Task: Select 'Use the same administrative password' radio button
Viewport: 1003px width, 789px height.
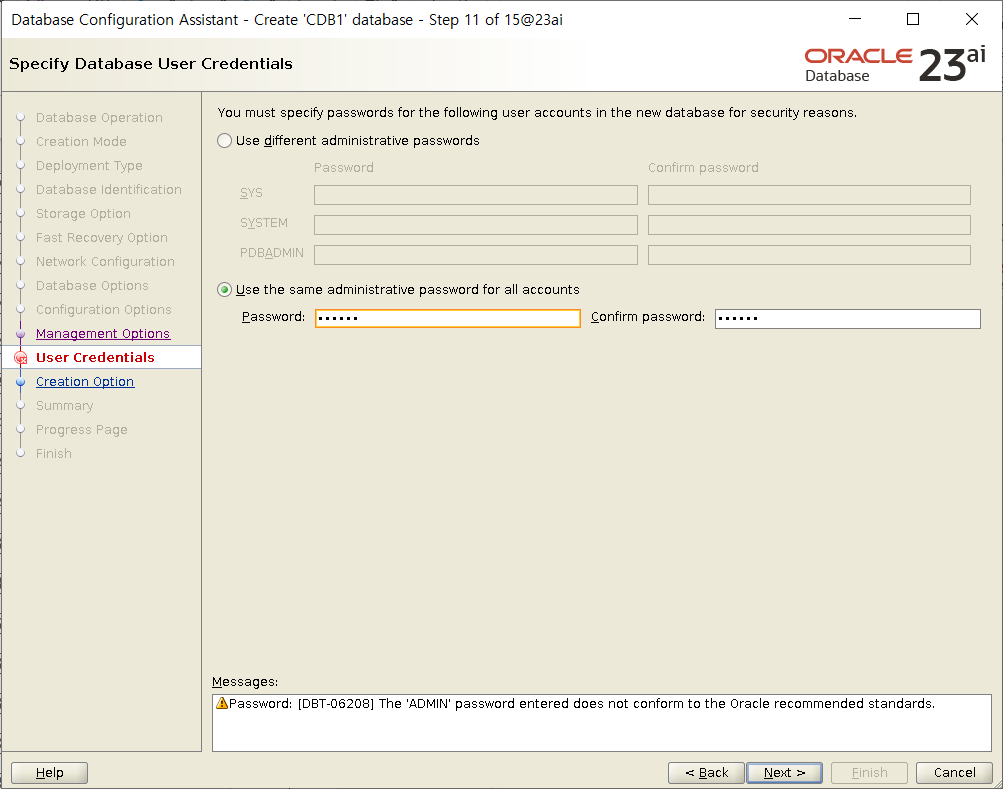Action: tap(225, 290)
